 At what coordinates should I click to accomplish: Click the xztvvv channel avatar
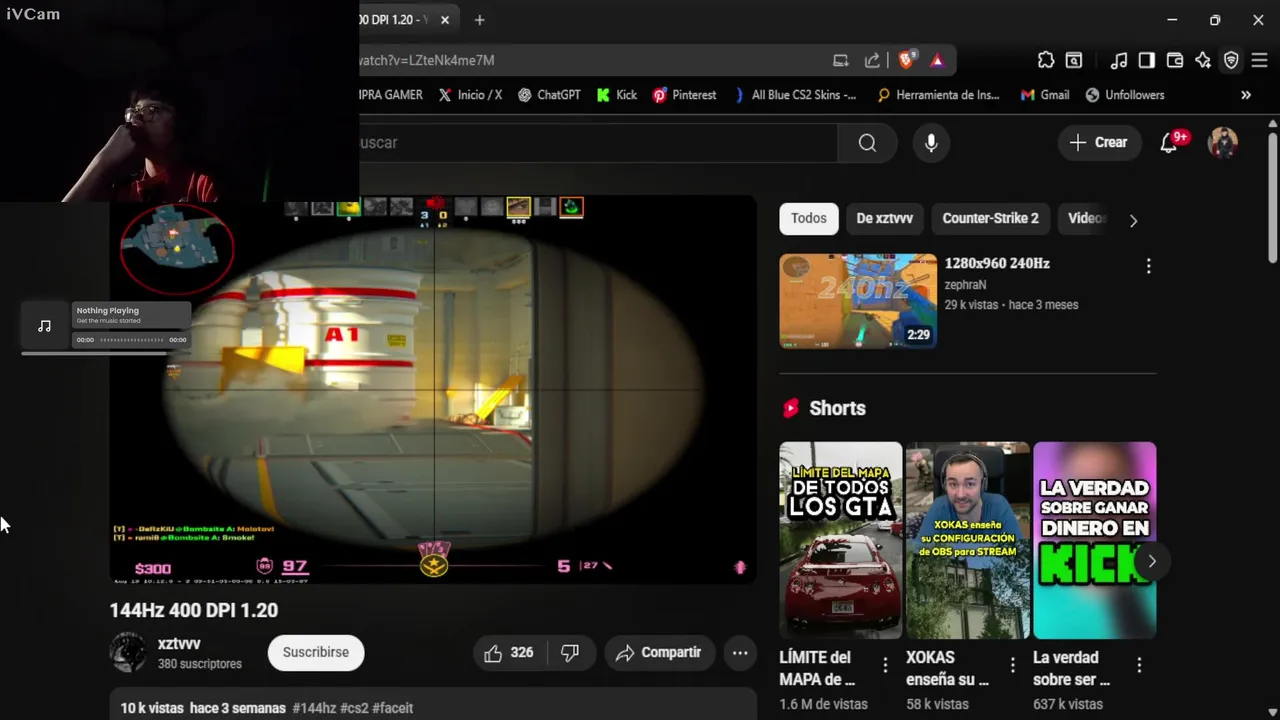click(128, 652)
